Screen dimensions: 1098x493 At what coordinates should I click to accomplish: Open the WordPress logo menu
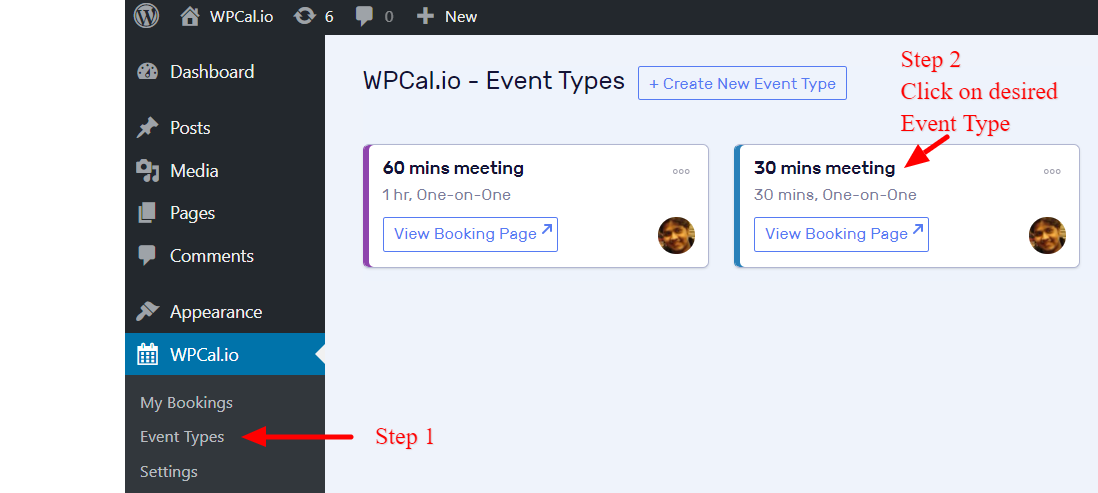tap(146, 16)
